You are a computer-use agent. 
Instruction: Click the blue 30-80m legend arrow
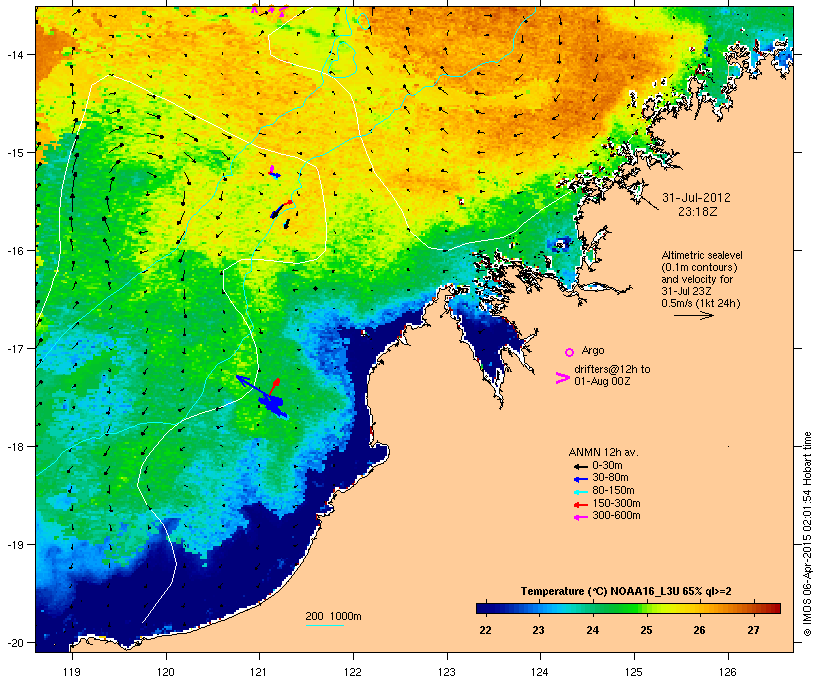coord(580,479)
